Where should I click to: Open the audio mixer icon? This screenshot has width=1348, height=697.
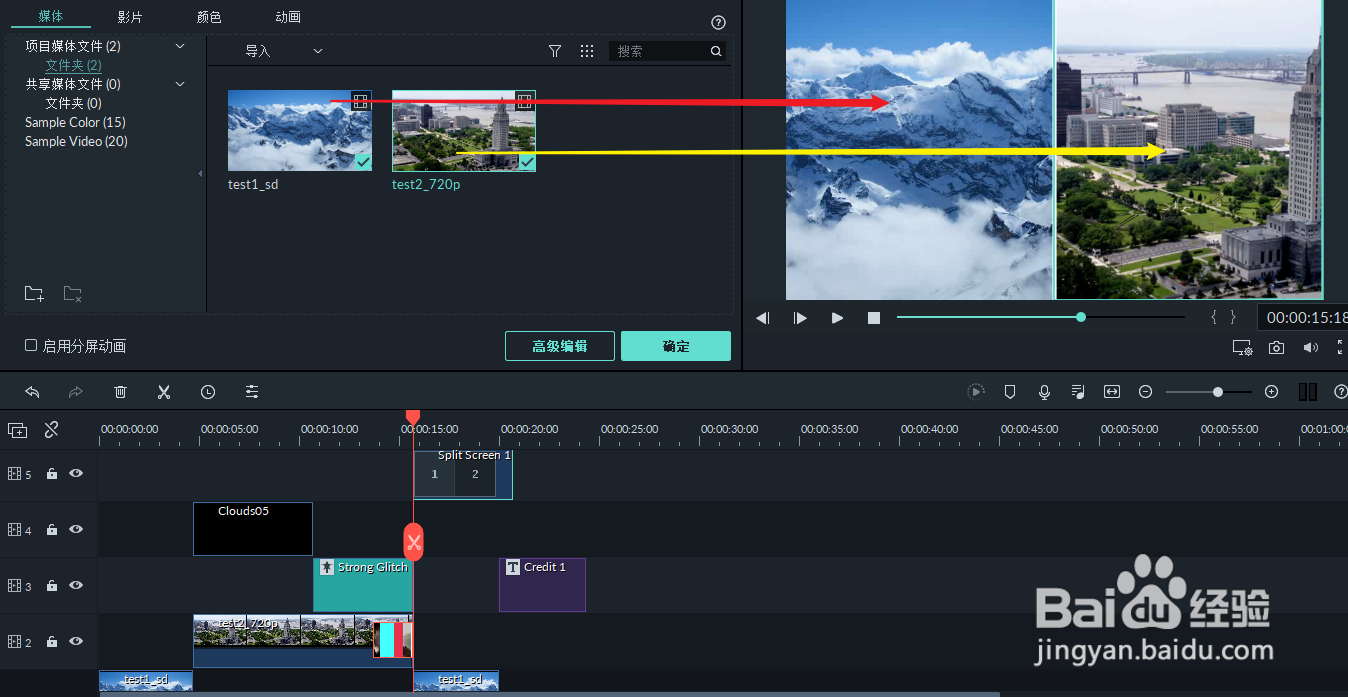click(x=1078, y=391)
